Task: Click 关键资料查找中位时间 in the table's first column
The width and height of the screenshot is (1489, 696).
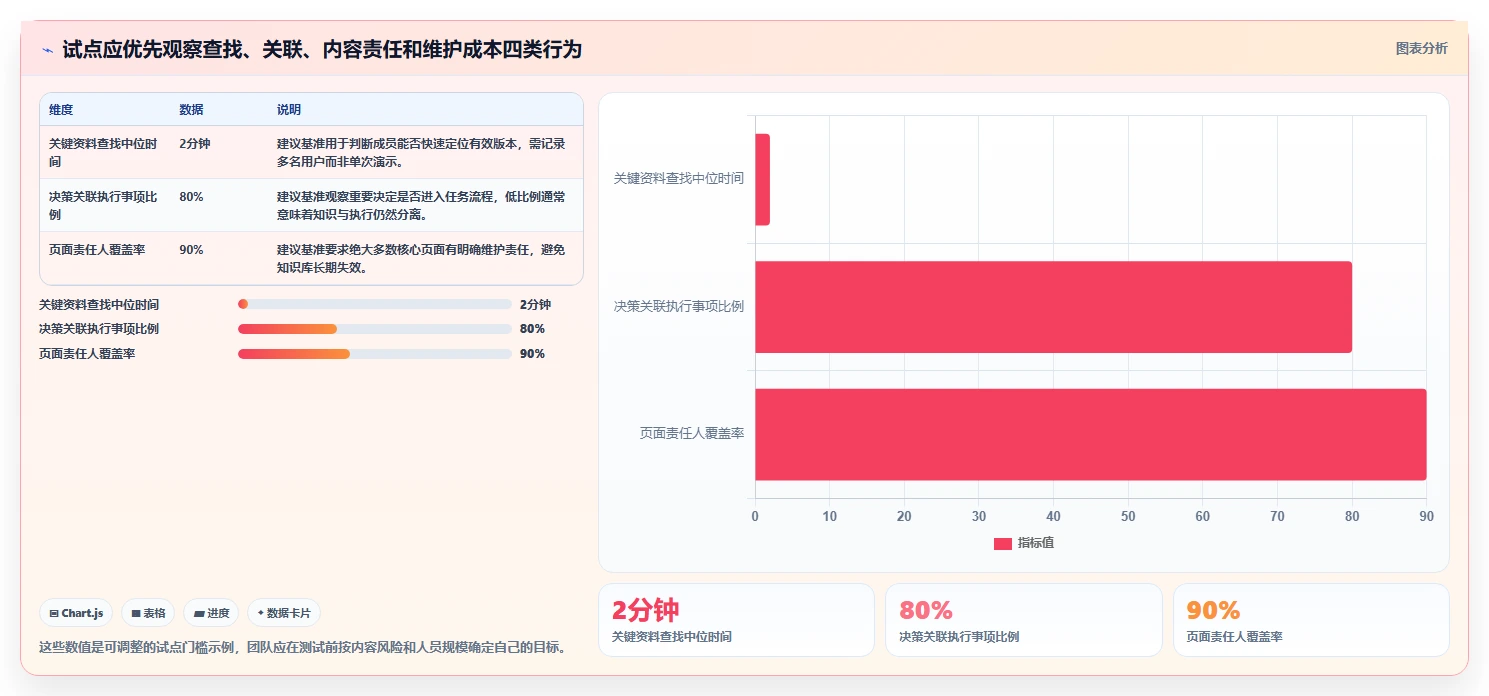Action: tap(103, 152)
